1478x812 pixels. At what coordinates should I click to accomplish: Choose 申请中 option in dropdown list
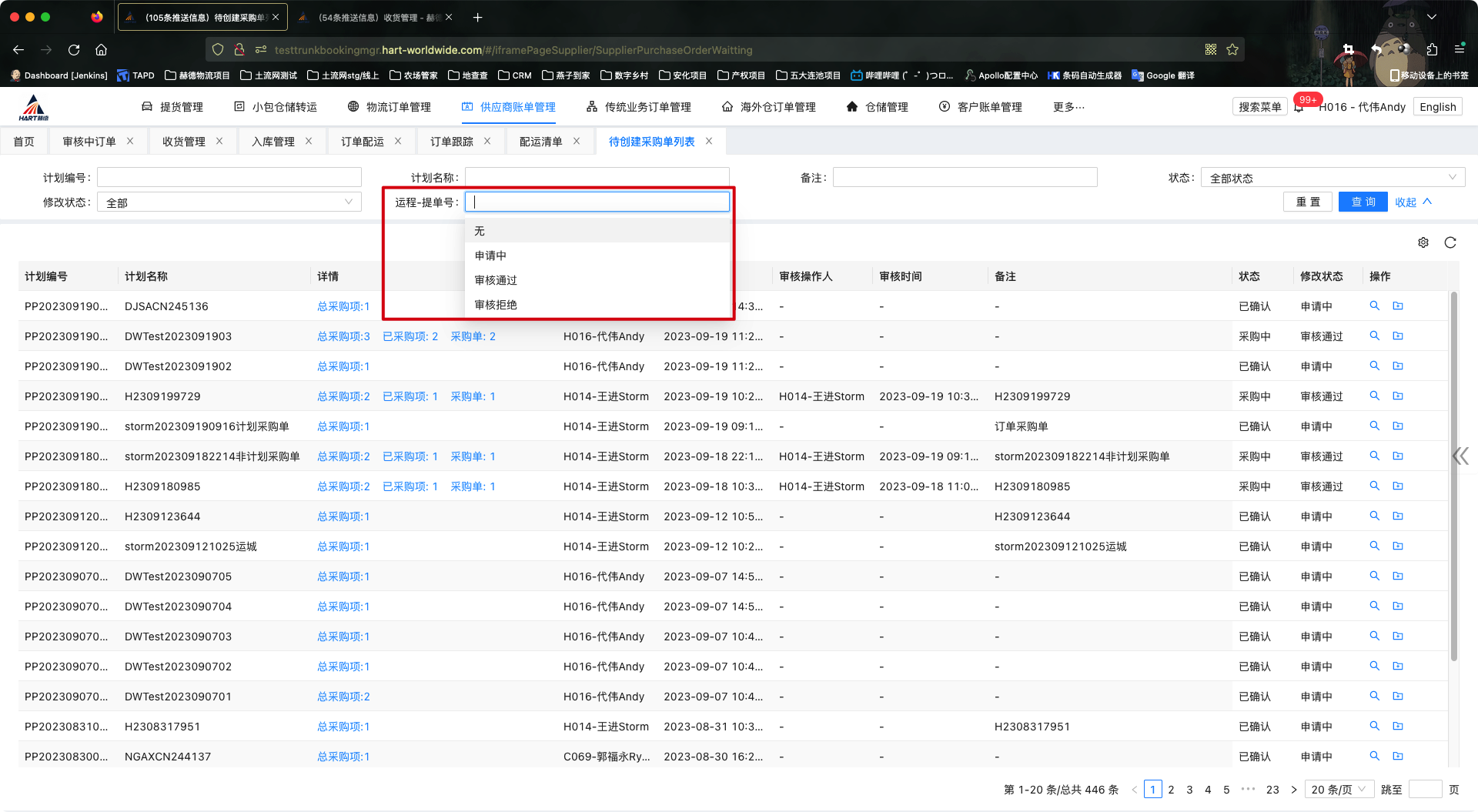tap(490, 256)
